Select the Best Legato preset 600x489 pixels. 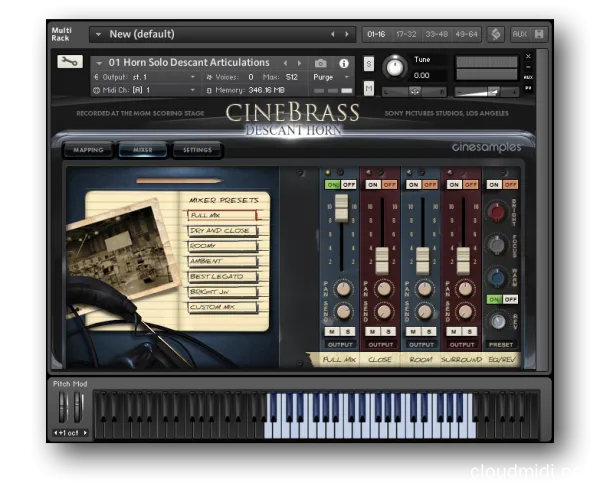coord(222,277)
